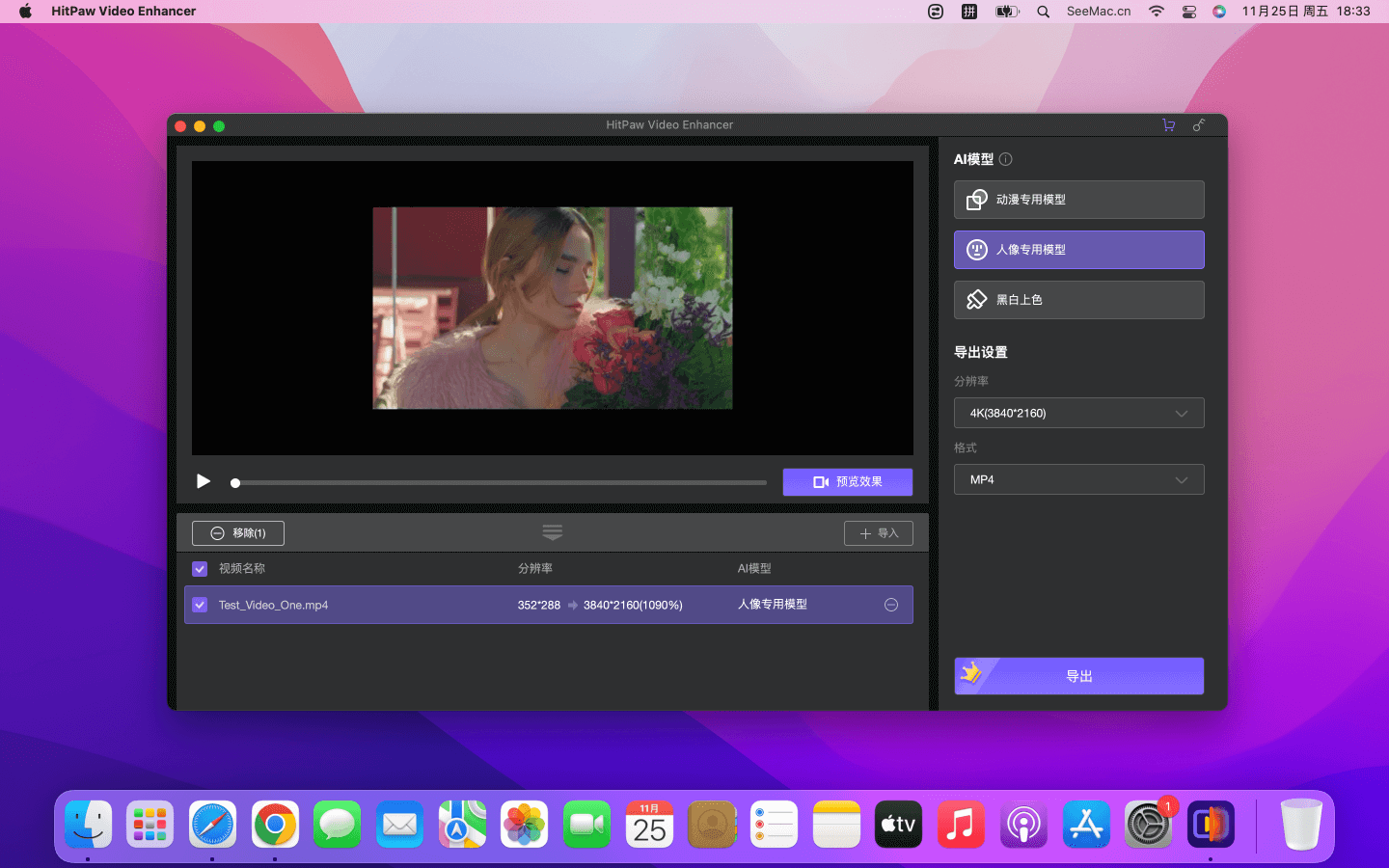
Task: Select the 动漫专用模型 anime model
Action: [x=1078, y=200]
